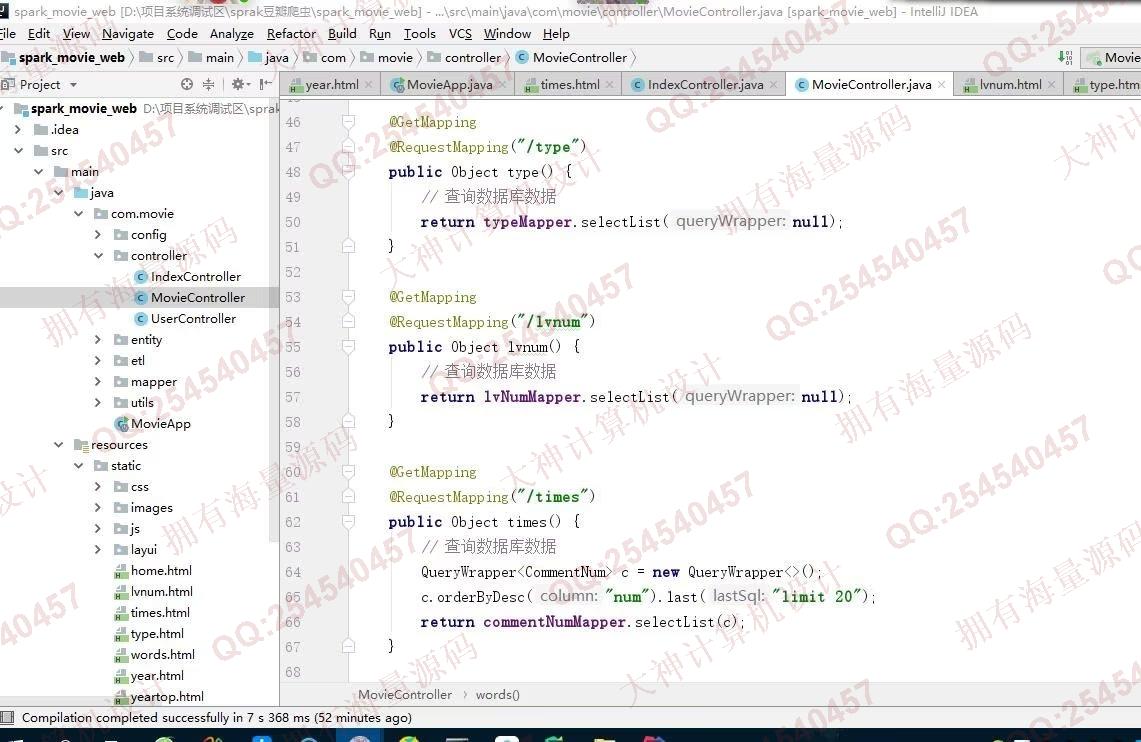Open the Project view dropdown

(x=73, y=85)
